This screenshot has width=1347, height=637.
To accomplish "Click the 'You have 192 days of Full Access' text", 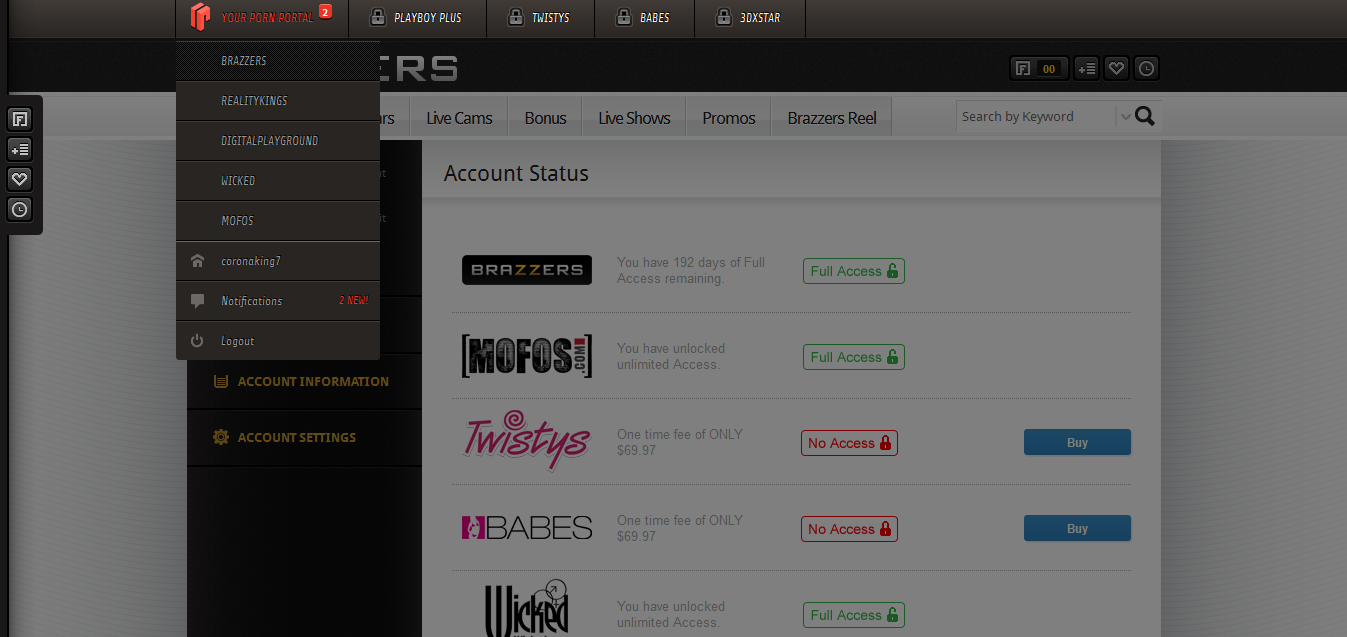I will tap(691, 270).
